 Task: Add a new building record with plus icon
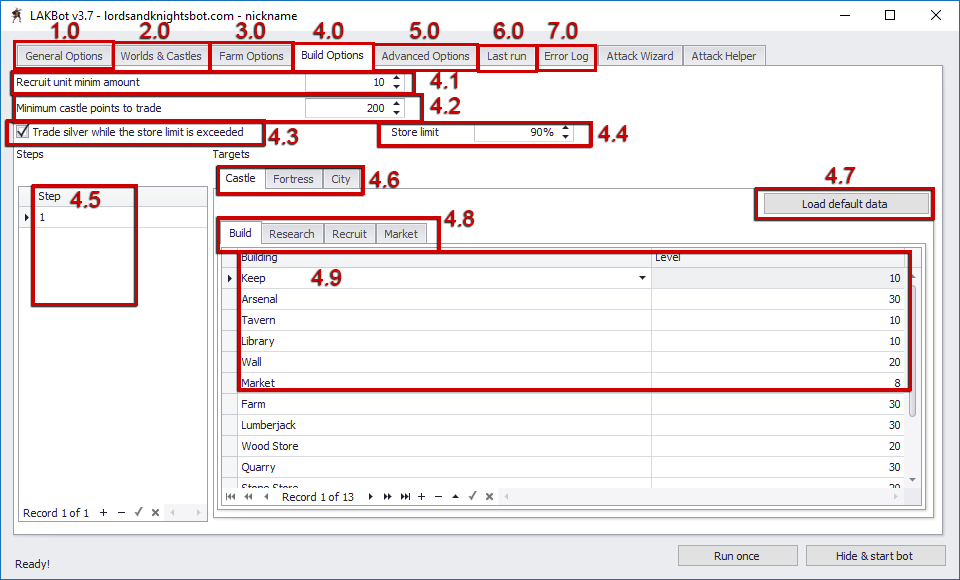click(x=421, y=497)
